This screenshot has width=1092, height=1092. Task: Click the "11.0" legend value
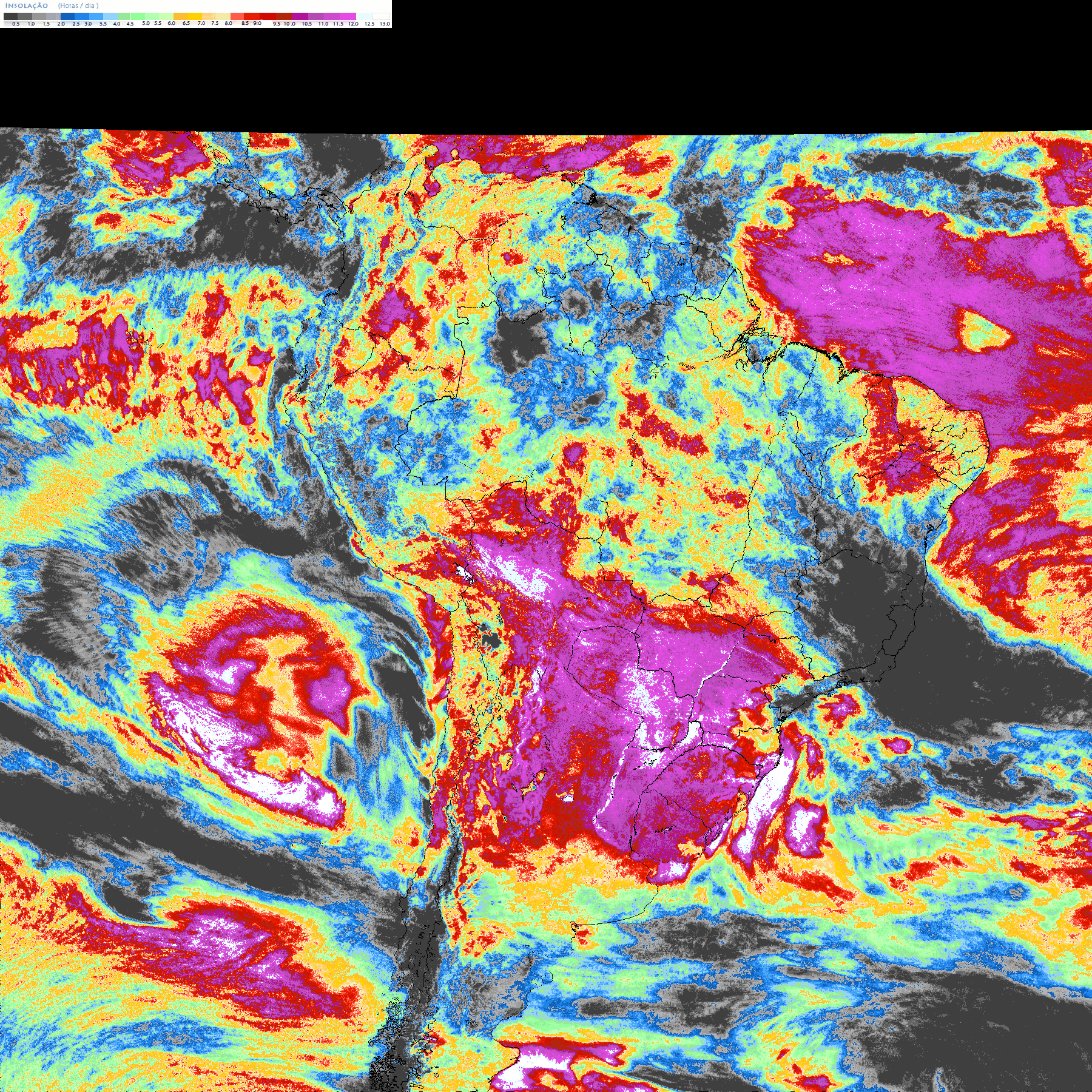(323, 24)
